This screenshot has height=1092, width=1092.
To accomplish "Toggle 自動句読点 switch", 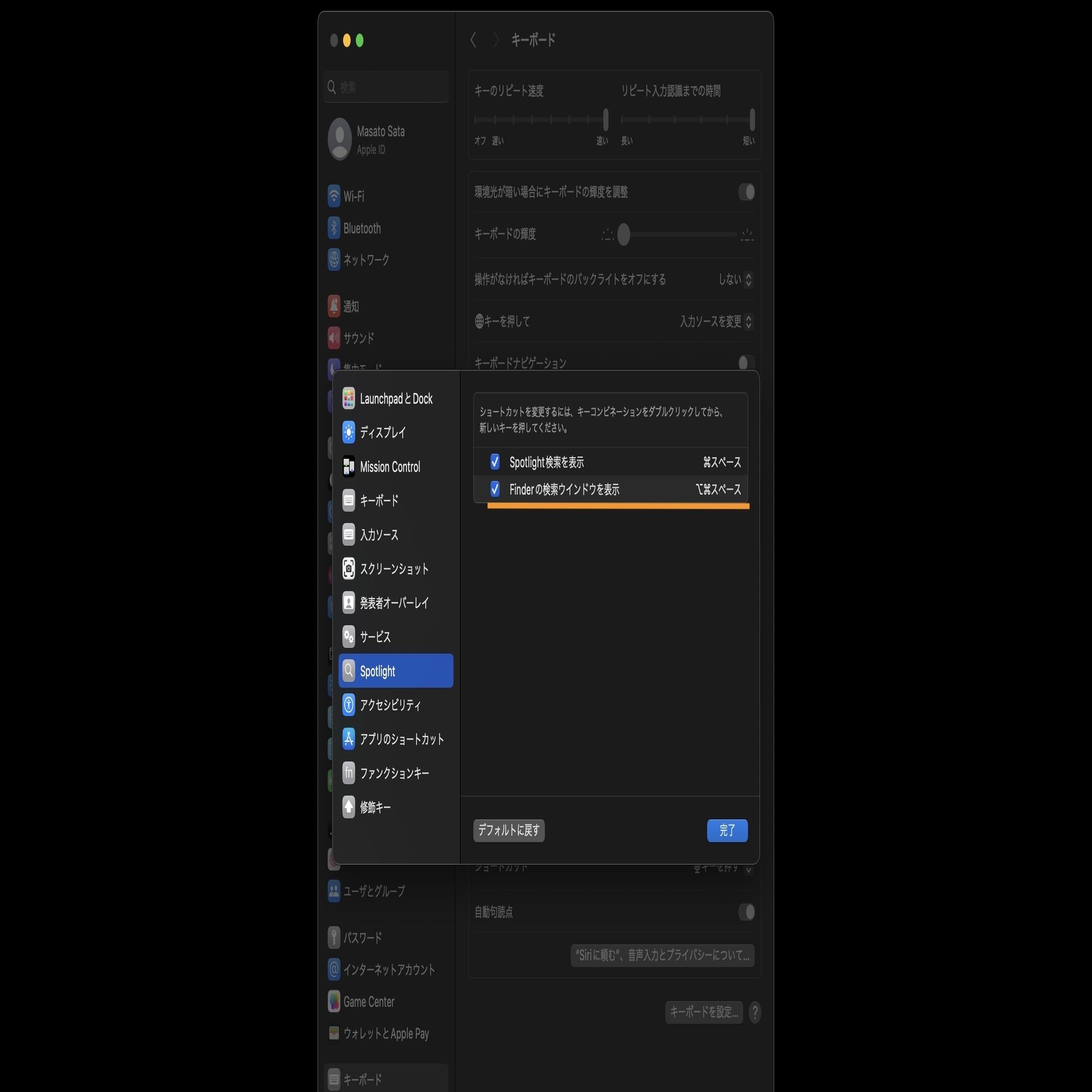I will (x=746, y=912).
